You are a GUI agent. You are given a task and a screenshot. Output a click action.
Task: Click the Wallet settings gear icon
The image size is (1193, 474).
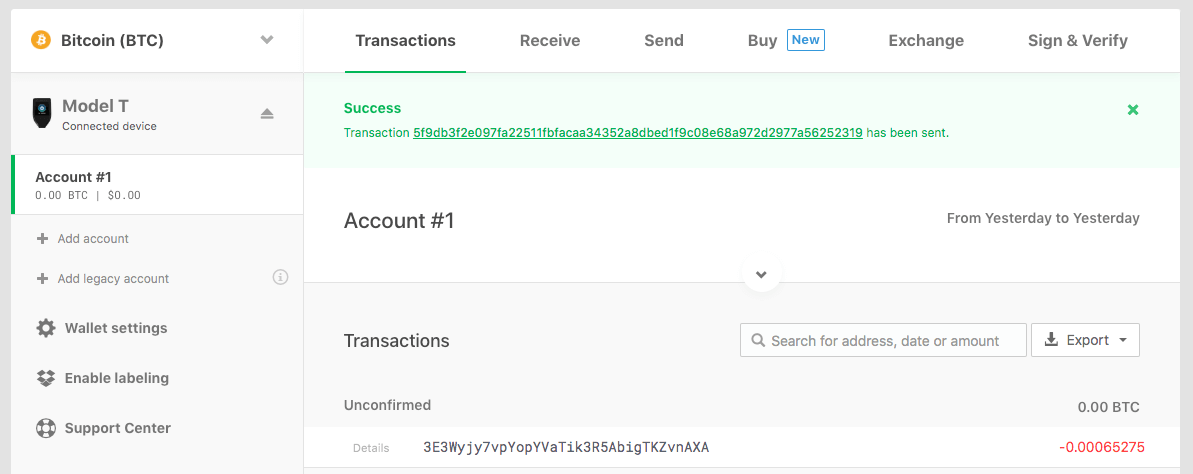46,328
